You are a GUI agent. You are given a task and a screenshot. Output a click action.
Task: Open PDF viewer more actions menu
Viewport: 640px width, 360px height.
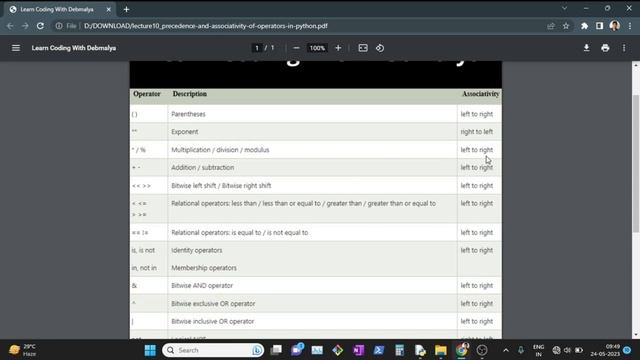coord(624,48)
